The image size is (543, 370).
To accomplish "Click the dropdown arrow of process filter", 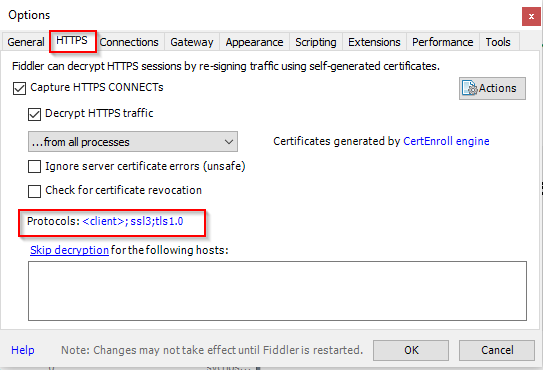I will [229, 142].
